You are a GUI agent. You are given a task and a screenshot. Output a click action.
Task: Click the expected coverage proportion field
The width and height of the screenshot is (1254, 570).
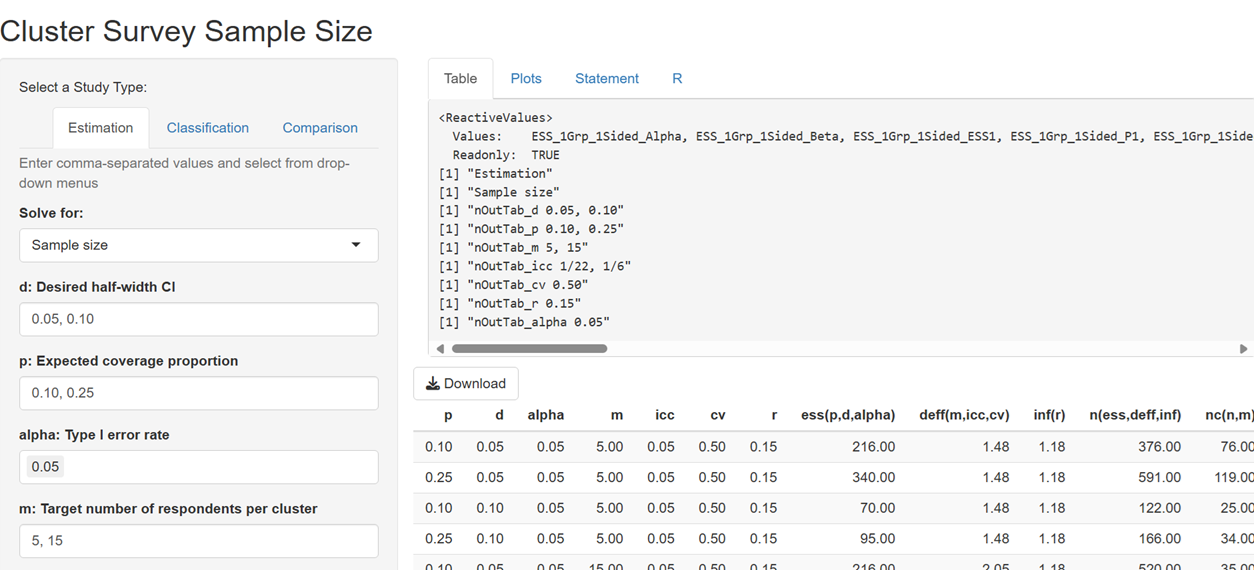(198, 393)
